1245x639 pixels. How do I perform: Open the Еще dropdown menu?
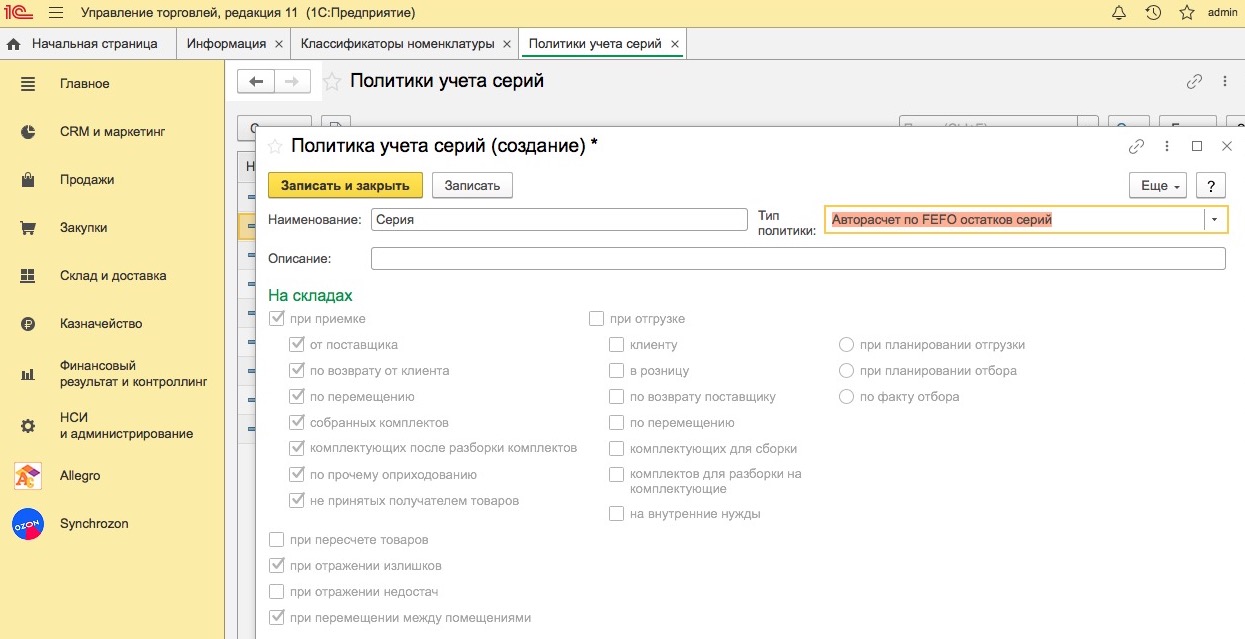tap(1157, 186)
